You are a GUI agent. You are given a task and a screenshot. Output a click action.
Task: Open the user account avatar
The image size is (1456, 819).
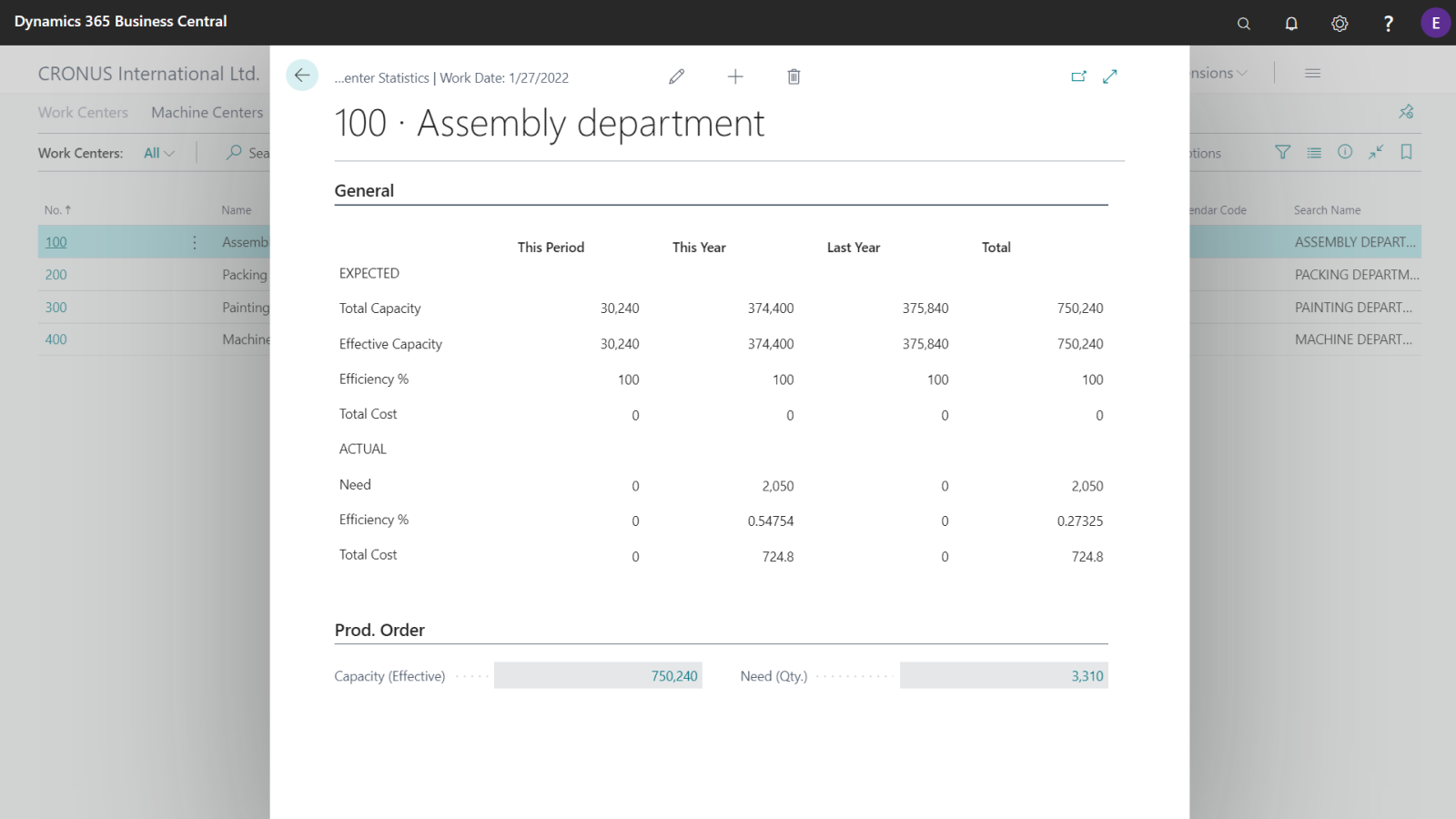[x=1435, y=23]
